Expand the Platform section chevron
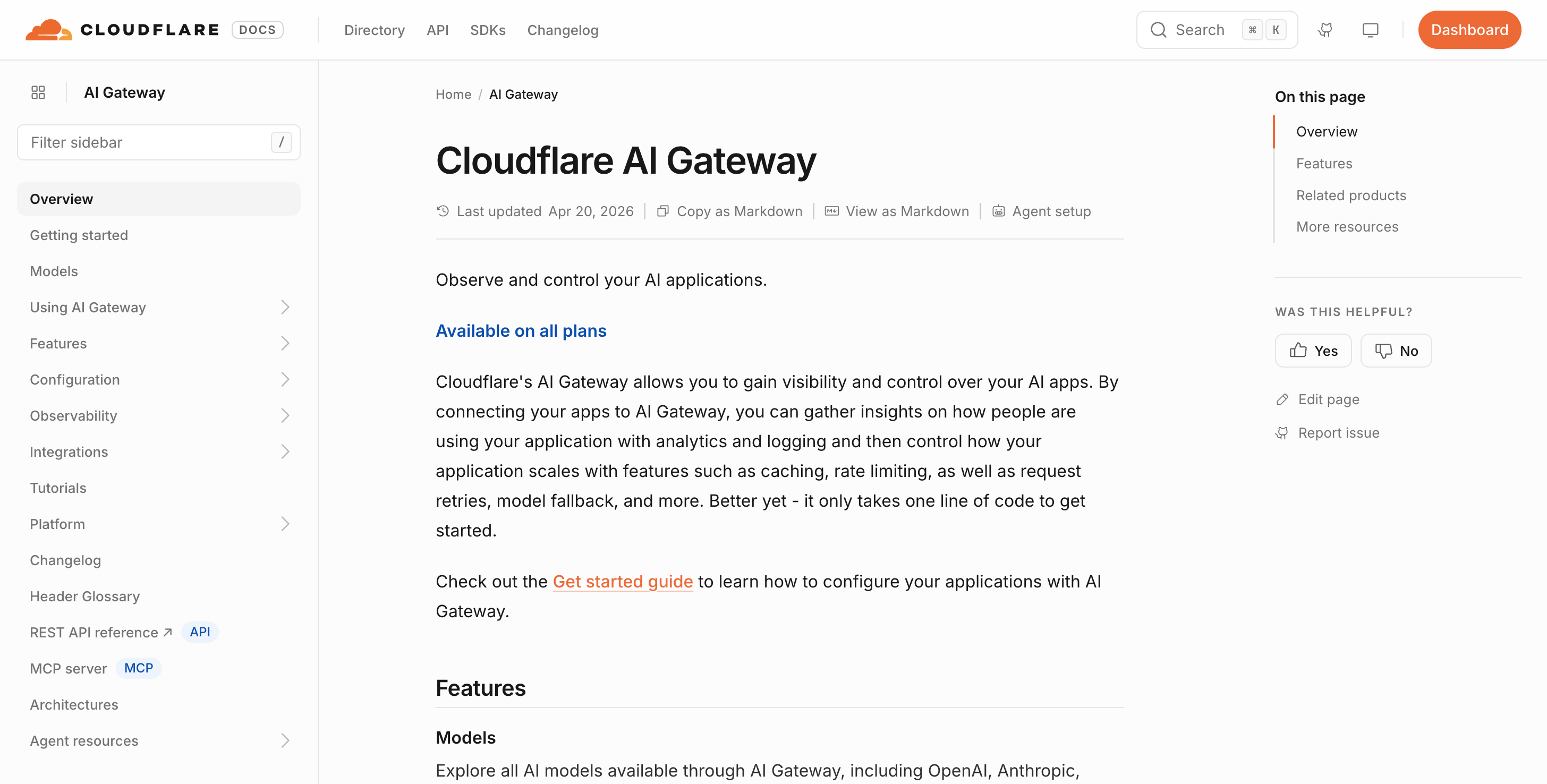Viewport: 1547px width, 784px height. click(285, 524)
